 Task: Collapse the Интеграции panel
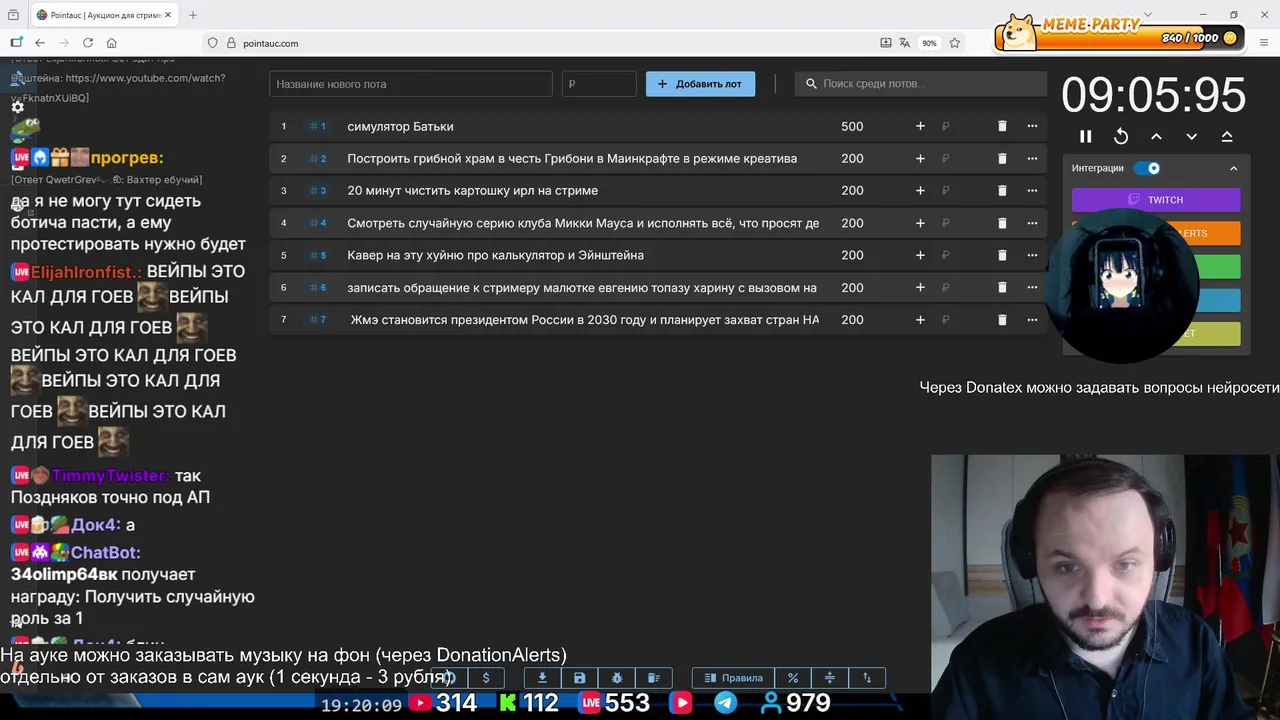point(1233,168)
